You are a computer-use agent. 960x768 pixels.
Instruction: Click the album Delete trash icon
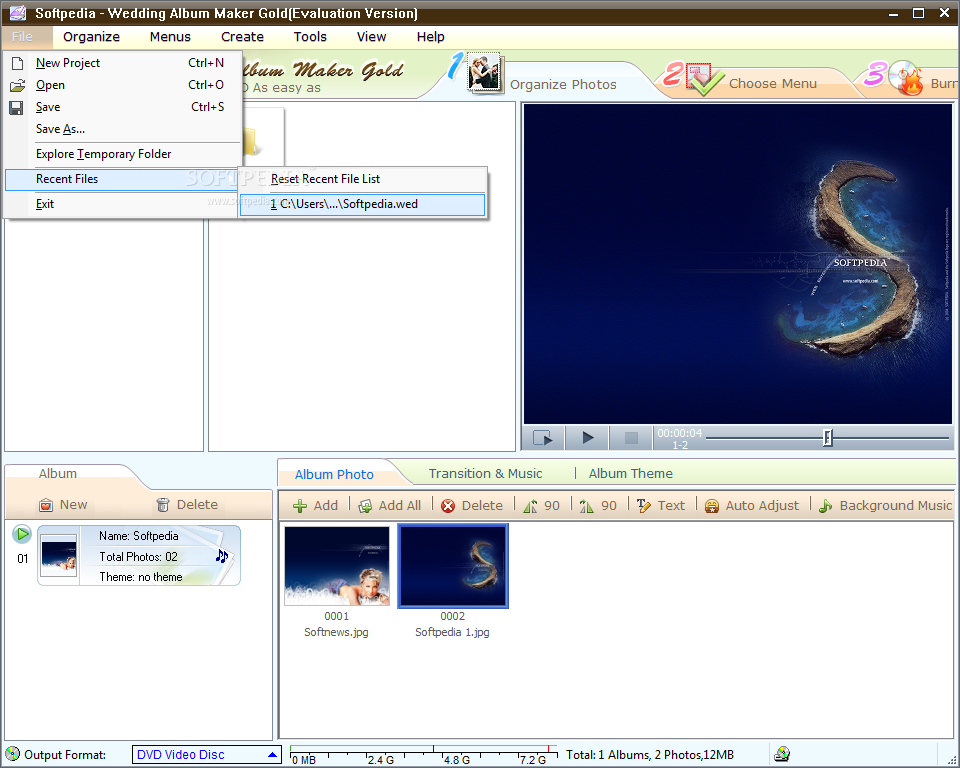pos(163,505)
